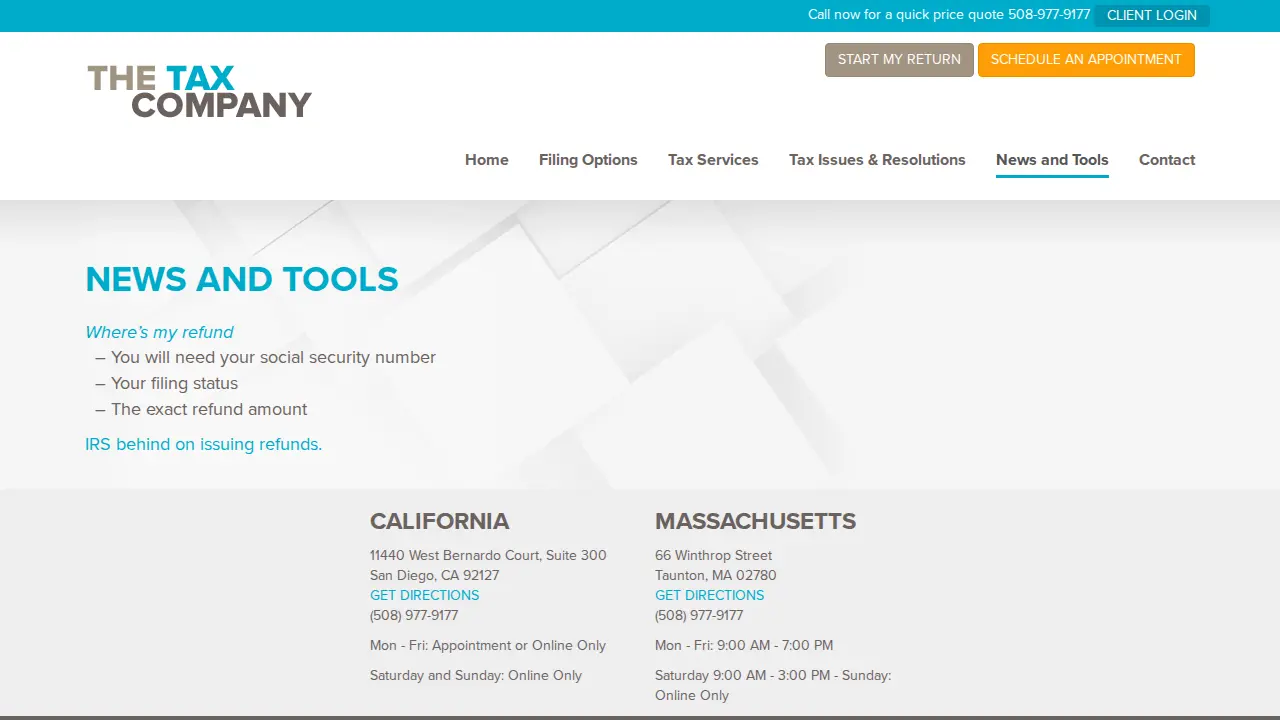Click San Diego, CA 92127 text
Viewport: 1280px width, 720px height.
(434, 575)
